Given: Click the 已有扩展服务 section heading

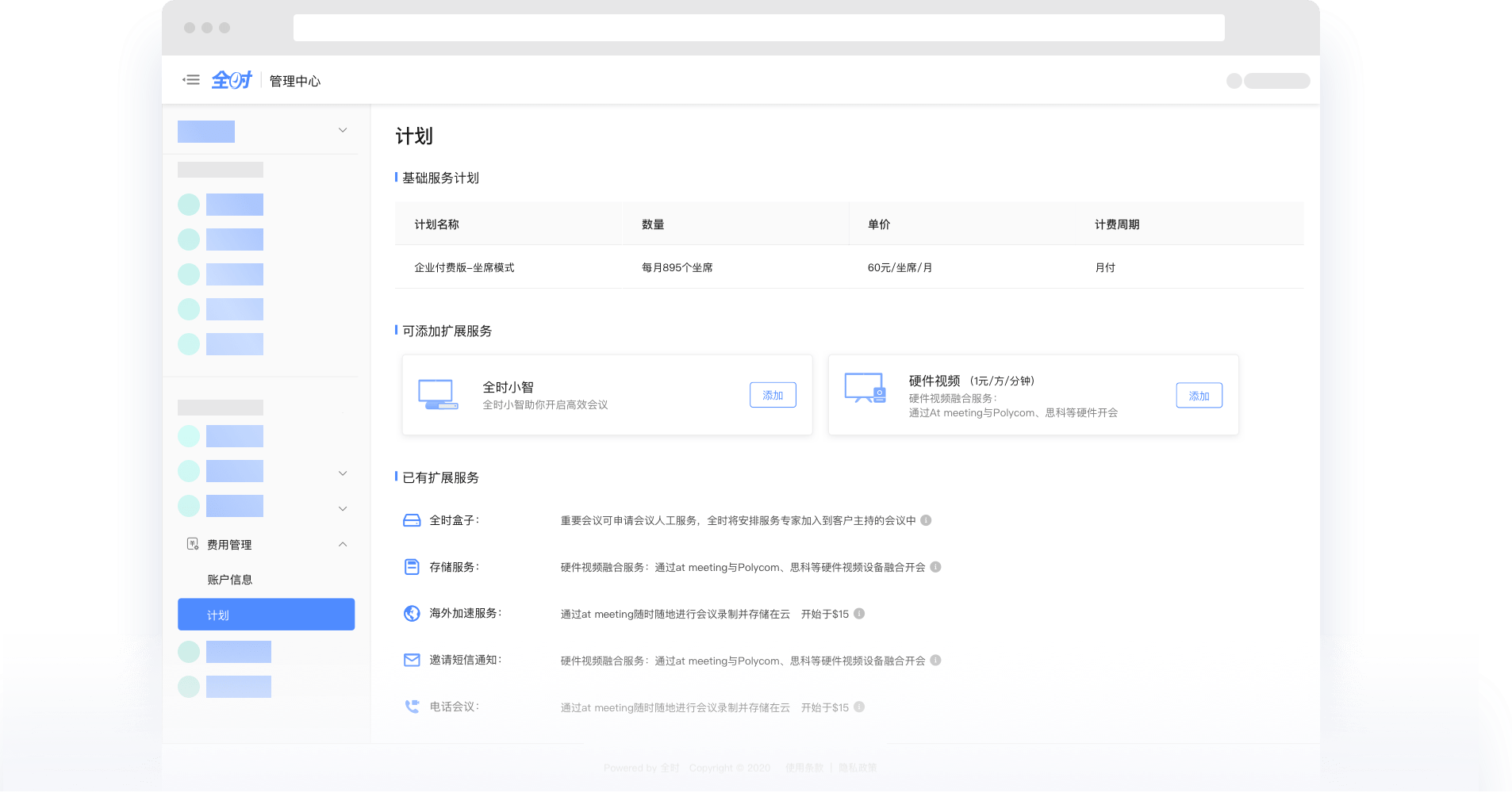Looking at the screenshot, I should pyautogui.click(x=440, y=477).
